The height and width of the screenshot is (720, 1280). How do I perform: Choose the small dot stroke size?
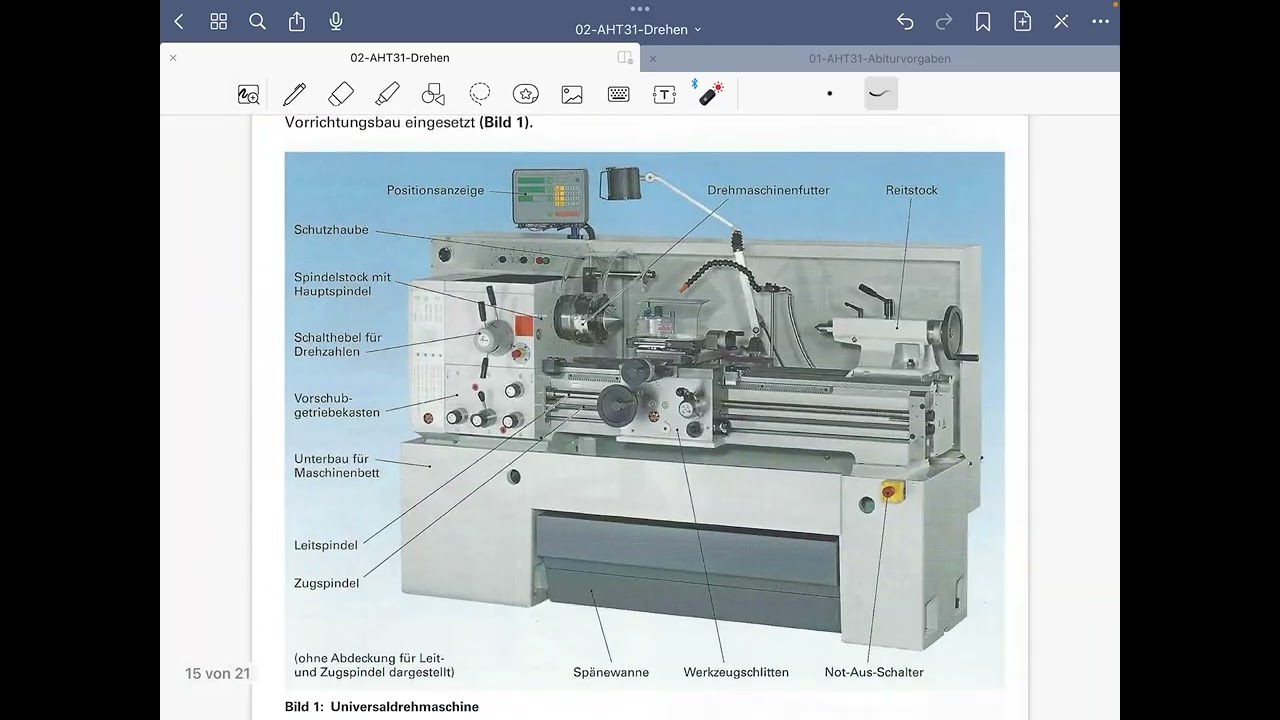(x=829, y=94)
